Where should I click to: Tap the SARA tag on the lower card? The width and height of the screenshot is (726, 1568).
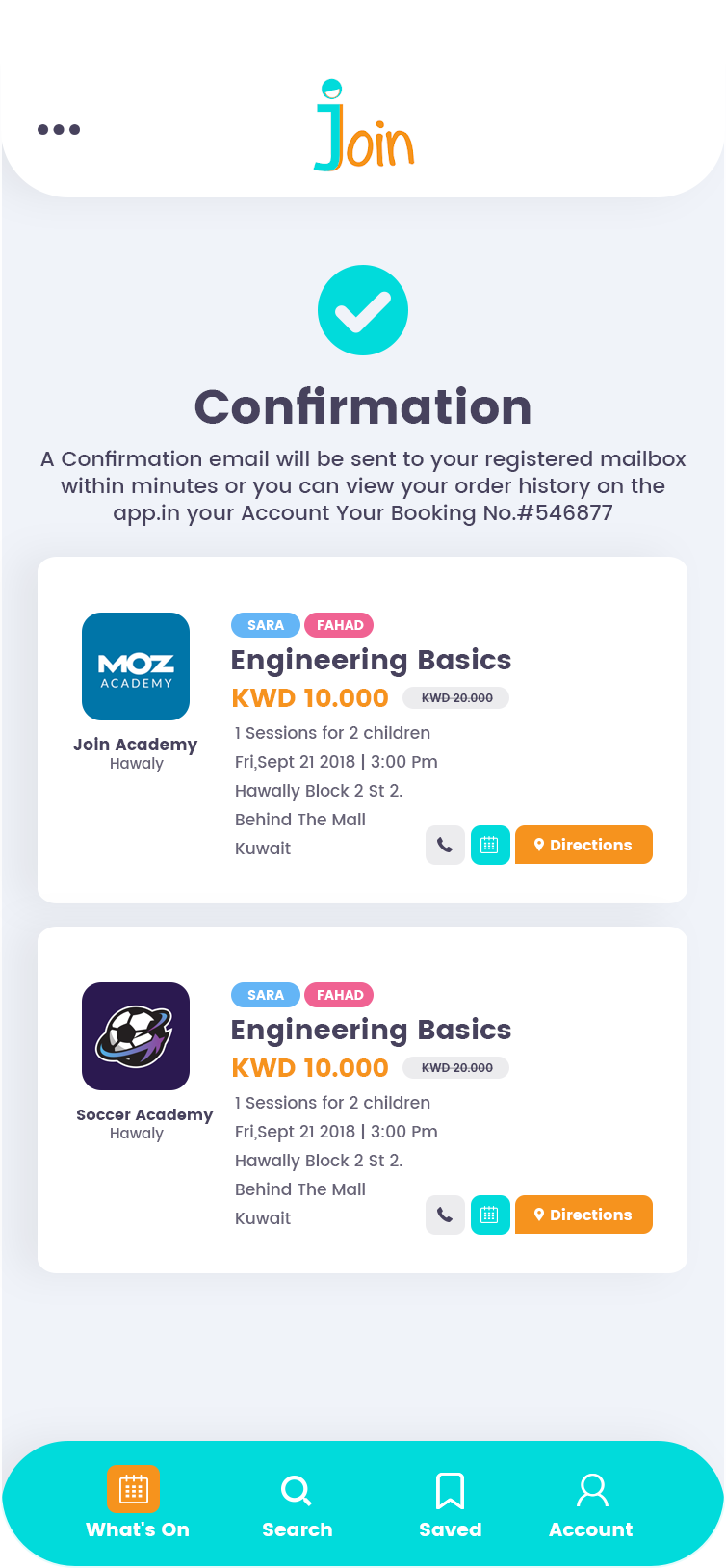(266, 995)
